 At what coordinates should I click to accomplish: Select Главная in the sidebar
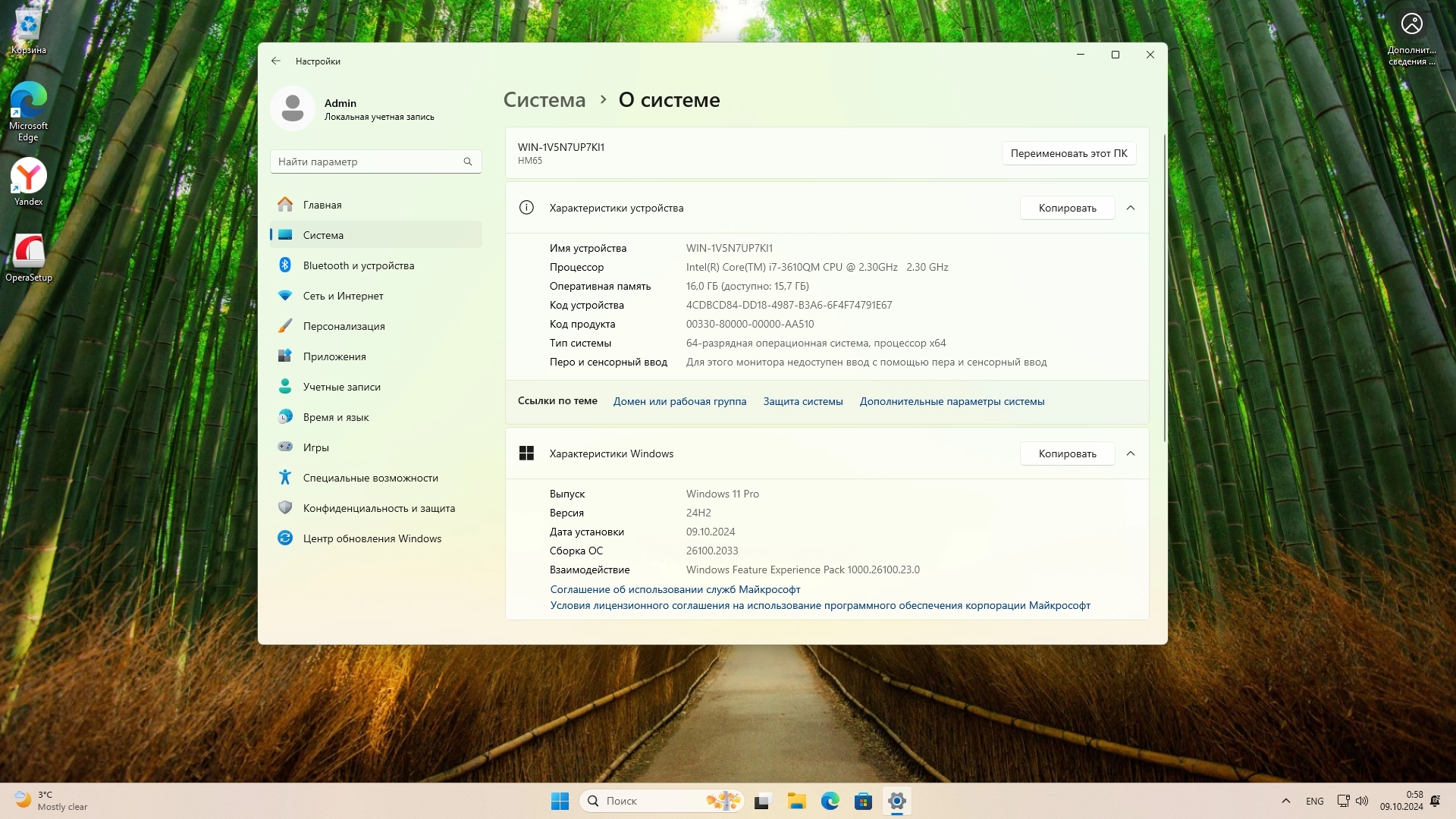click(322, 205)
